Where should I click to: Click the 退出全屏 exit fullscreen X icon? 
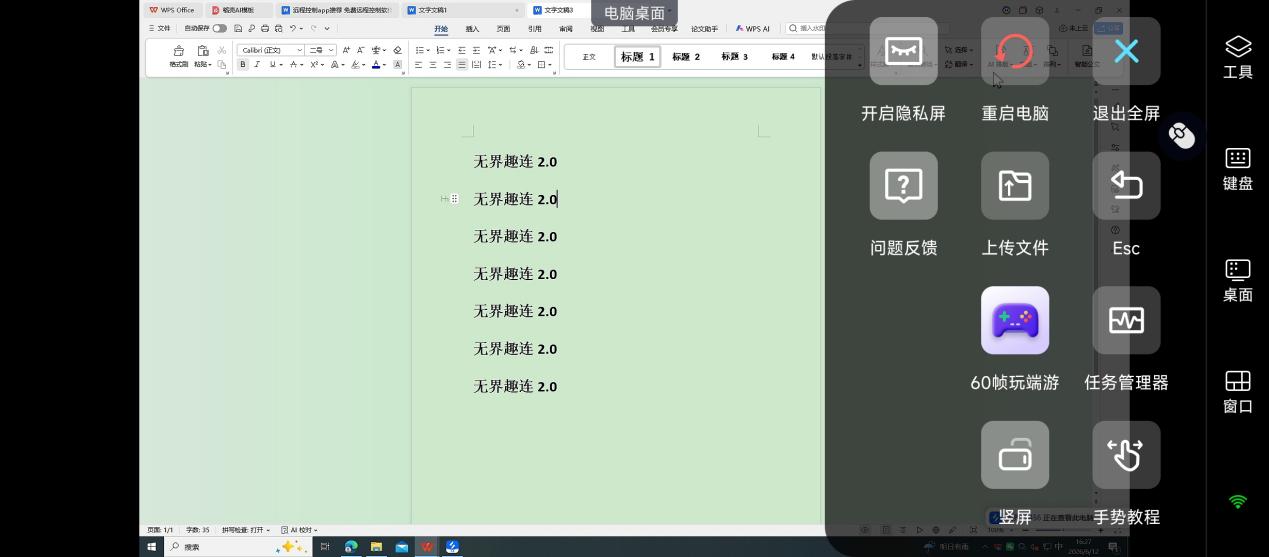click(1126, 51)
